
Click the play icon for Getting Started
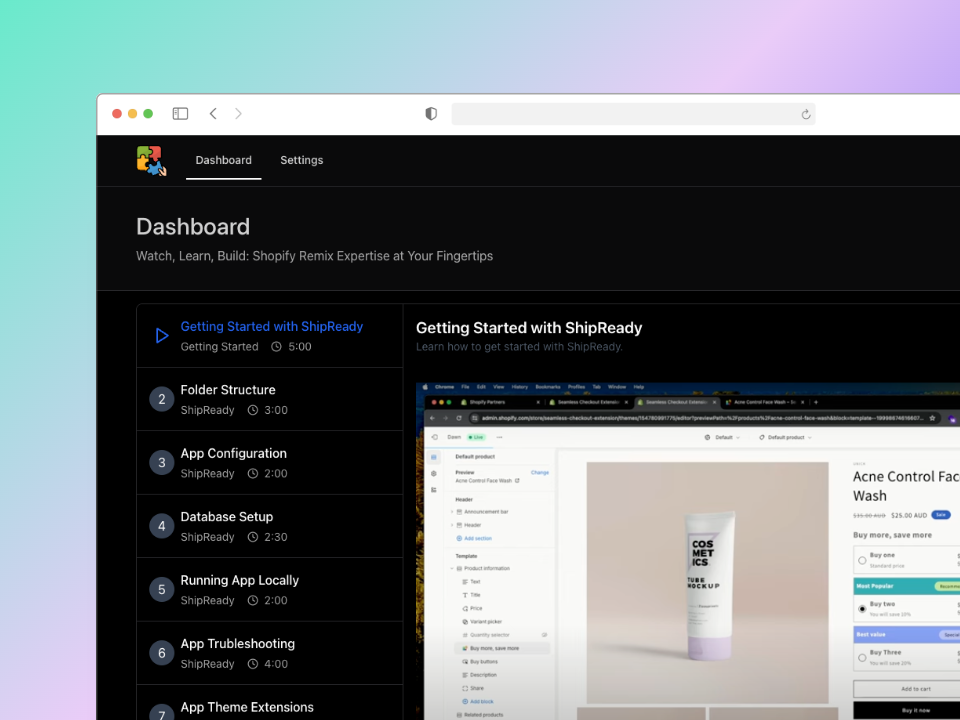[162, 336]
